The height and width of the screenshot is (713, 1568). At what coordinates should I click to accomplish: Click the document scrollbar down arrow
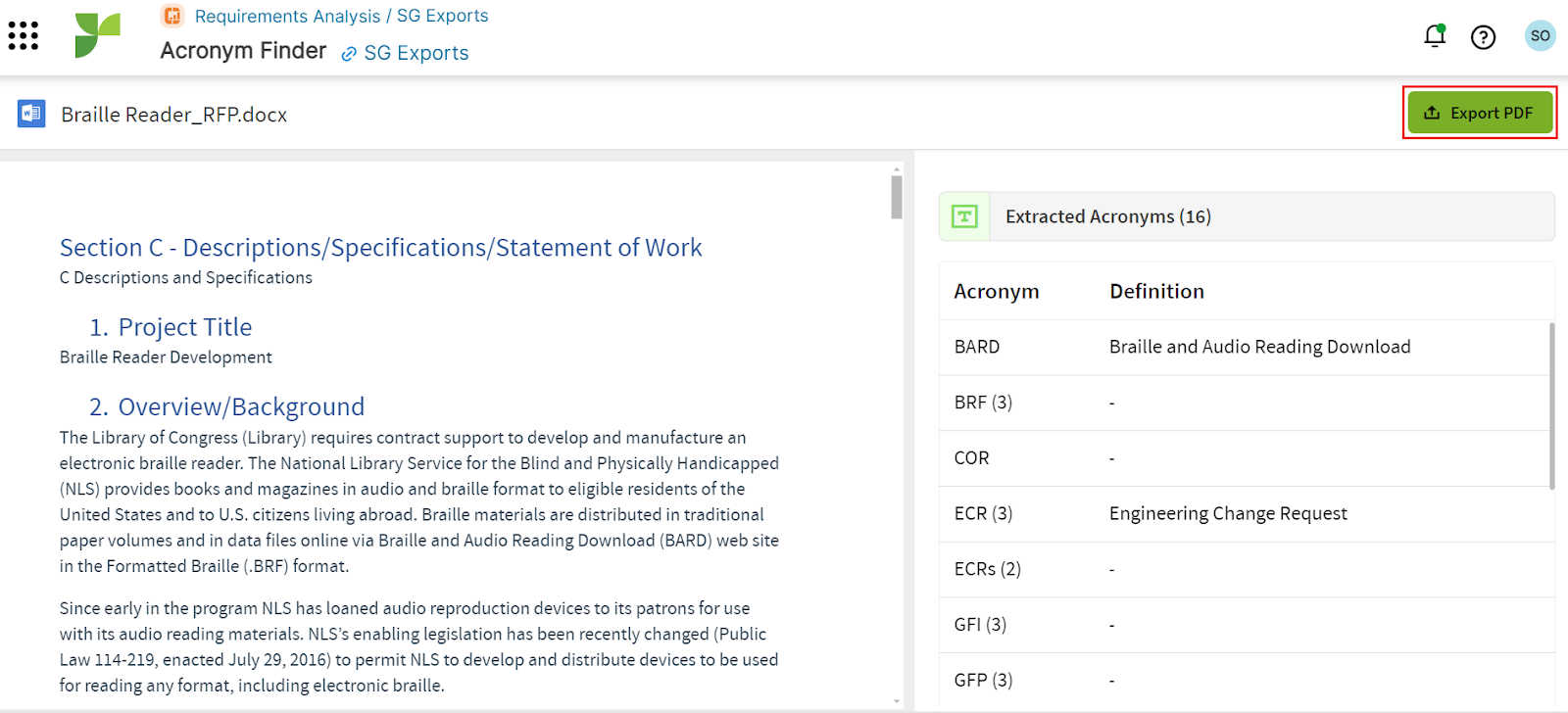point(897,701)
